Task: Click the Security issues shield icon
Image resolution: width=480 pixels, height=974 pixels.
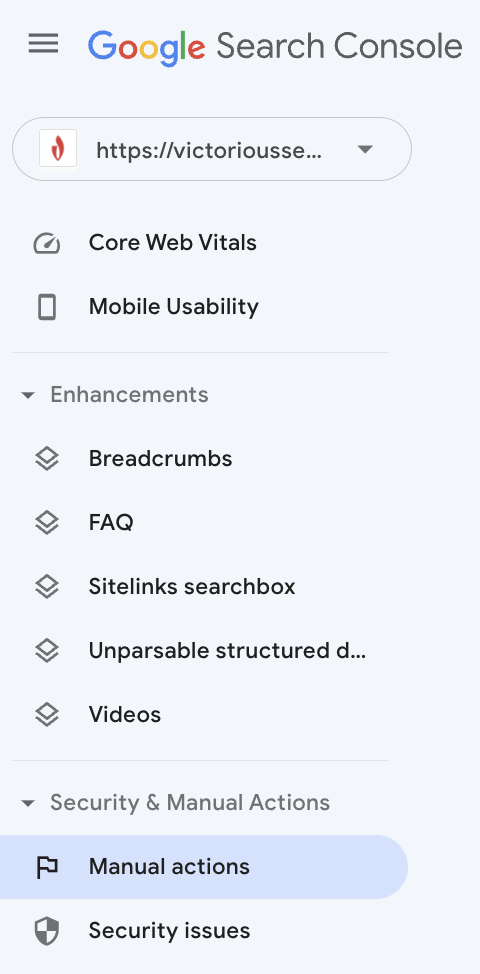Action: (47, 931)
